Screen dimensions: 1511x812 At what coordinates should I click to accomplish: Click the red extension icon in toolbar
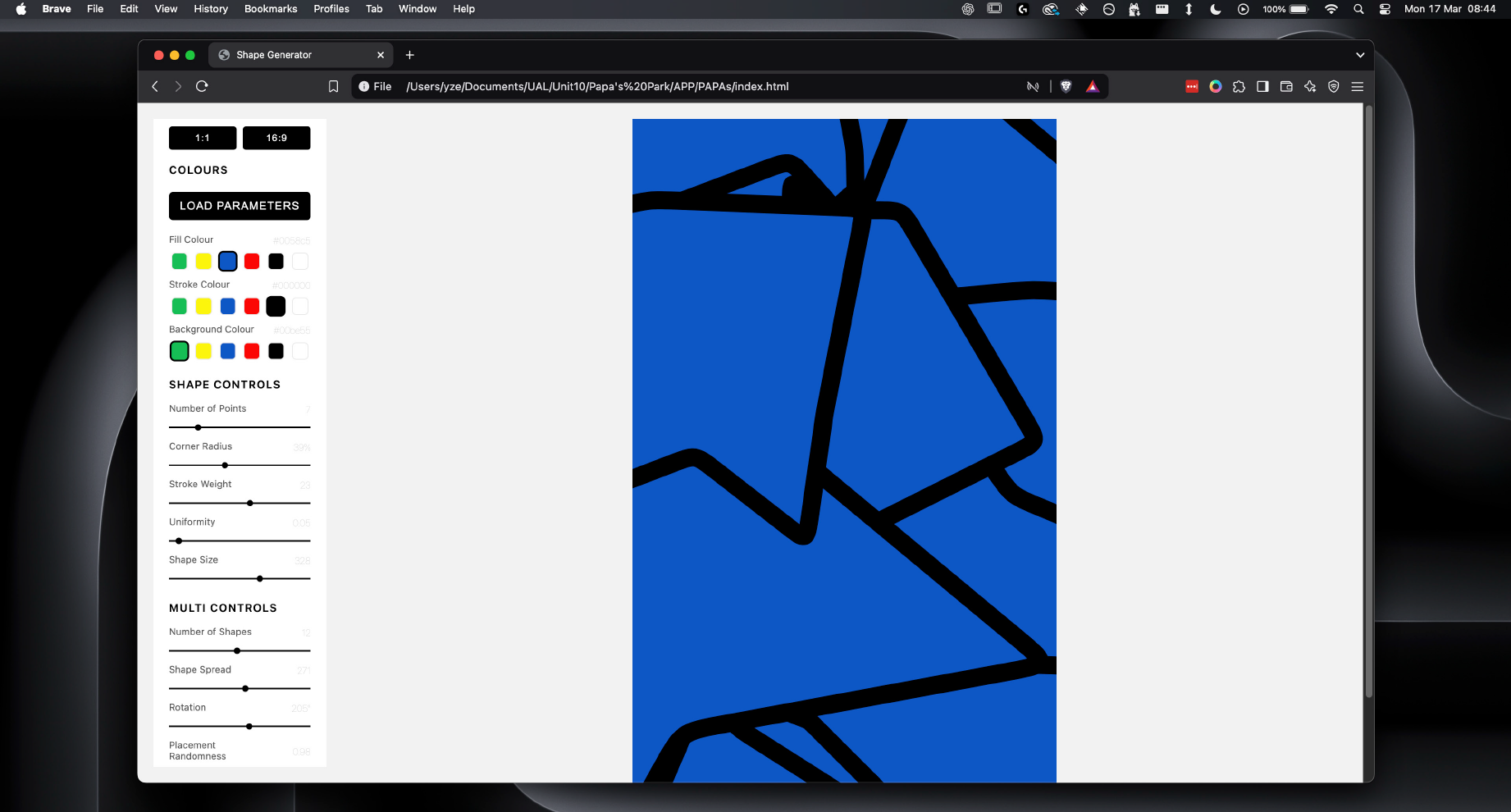(1192, 86)
